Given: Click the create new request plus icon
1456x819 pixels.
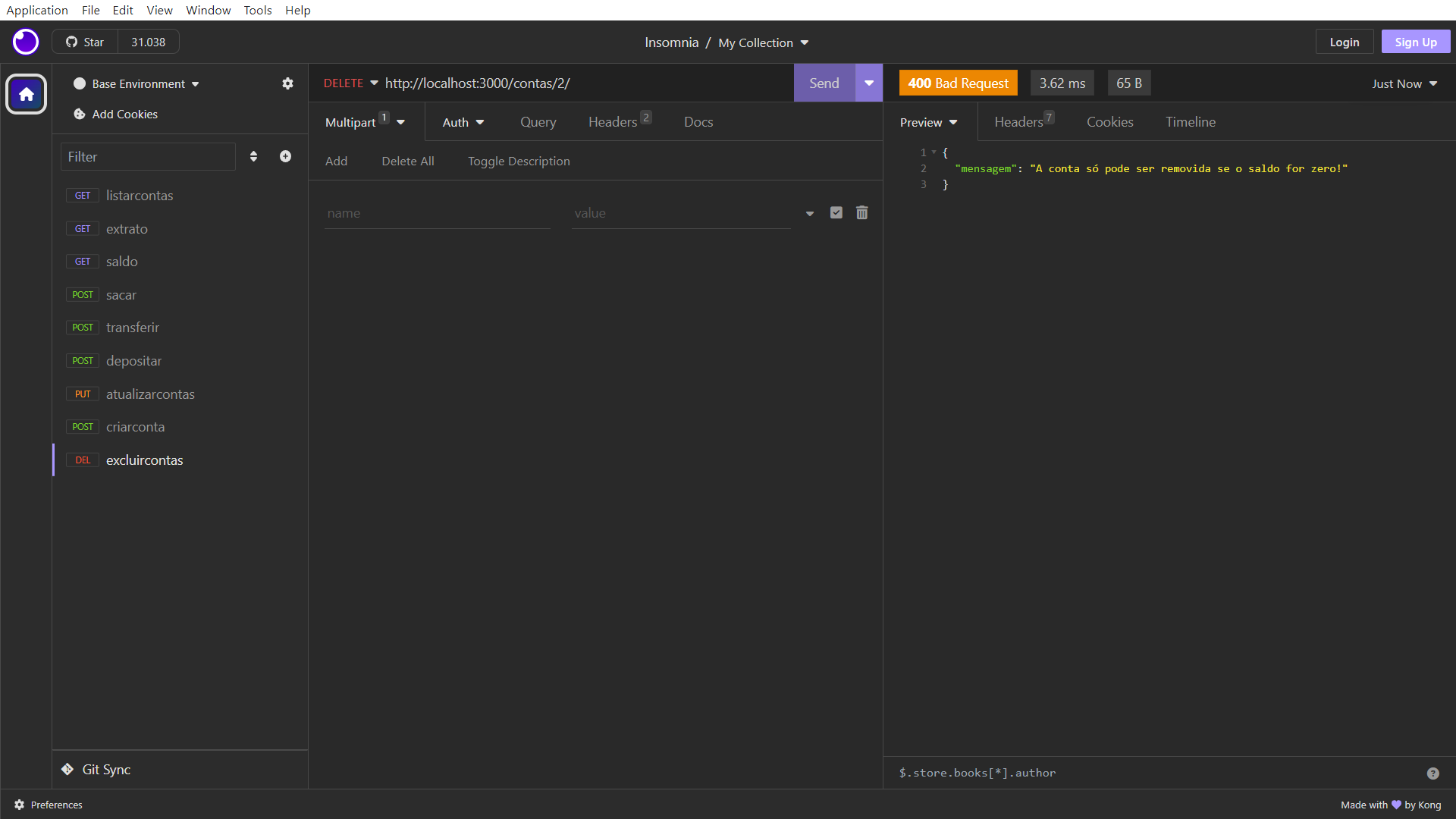Looking at the screenshot, I should click(x=285, y=156).
